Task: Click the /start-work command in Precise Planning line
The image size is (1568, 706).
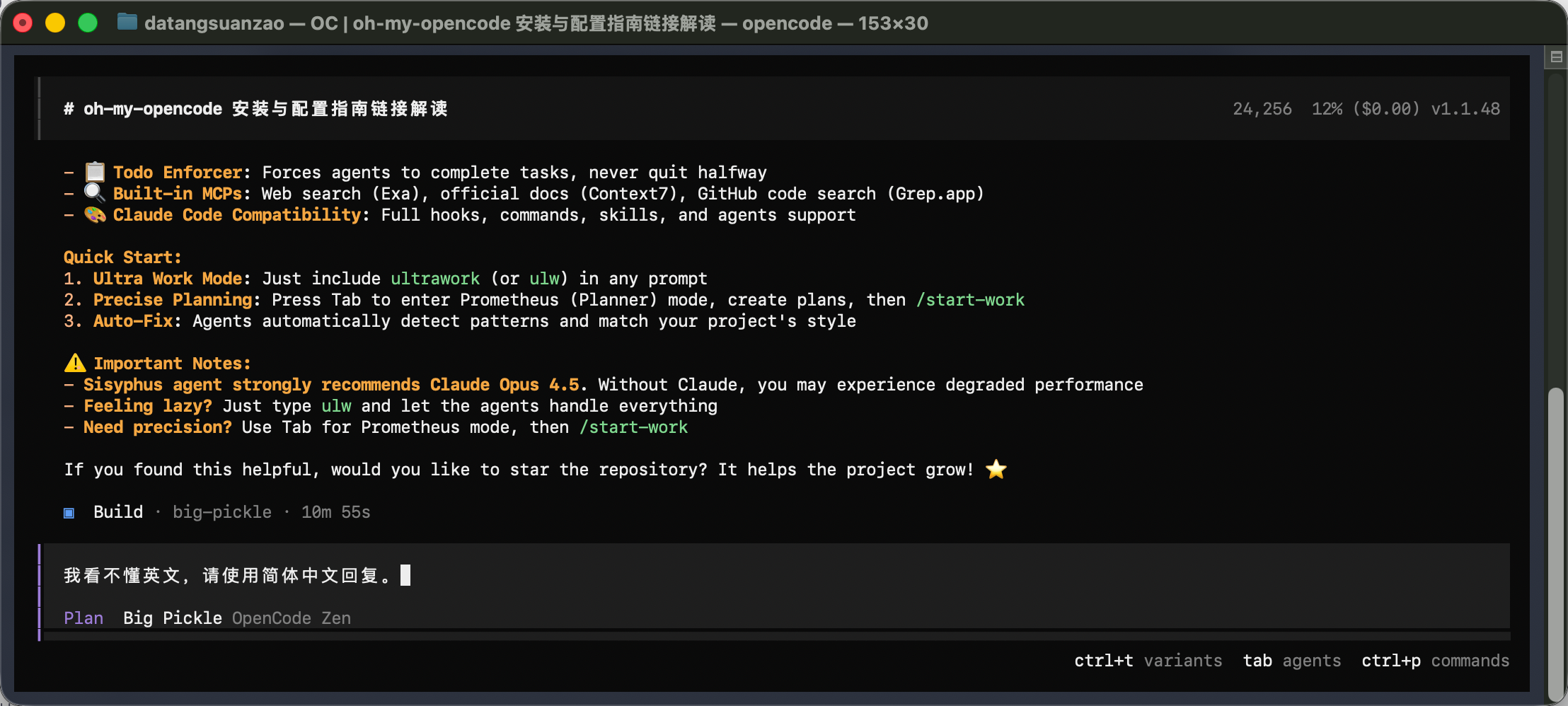Action: 970,299
